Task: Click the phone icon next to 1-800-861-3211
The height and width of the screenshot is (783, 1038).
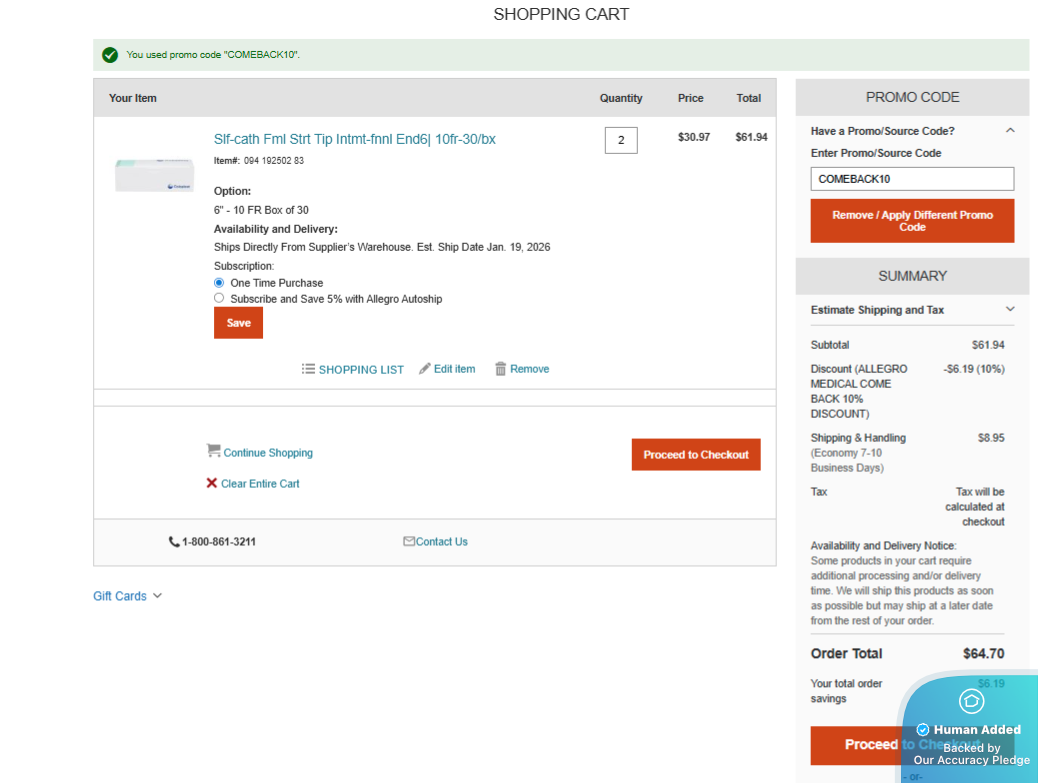Action: click(174, 542)
